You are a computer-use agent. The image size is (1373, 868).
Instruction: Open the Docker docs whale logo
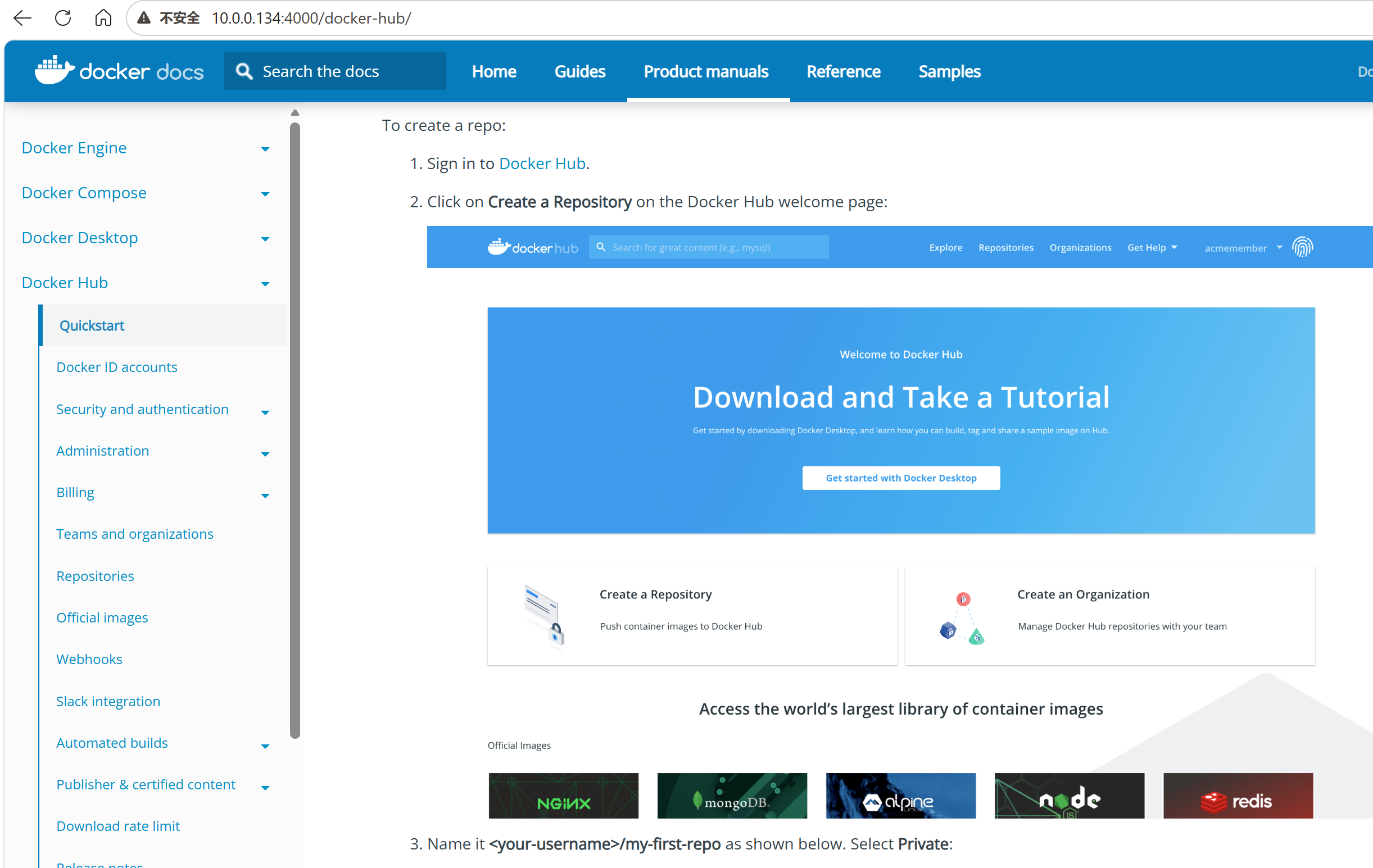pos(119,71)
